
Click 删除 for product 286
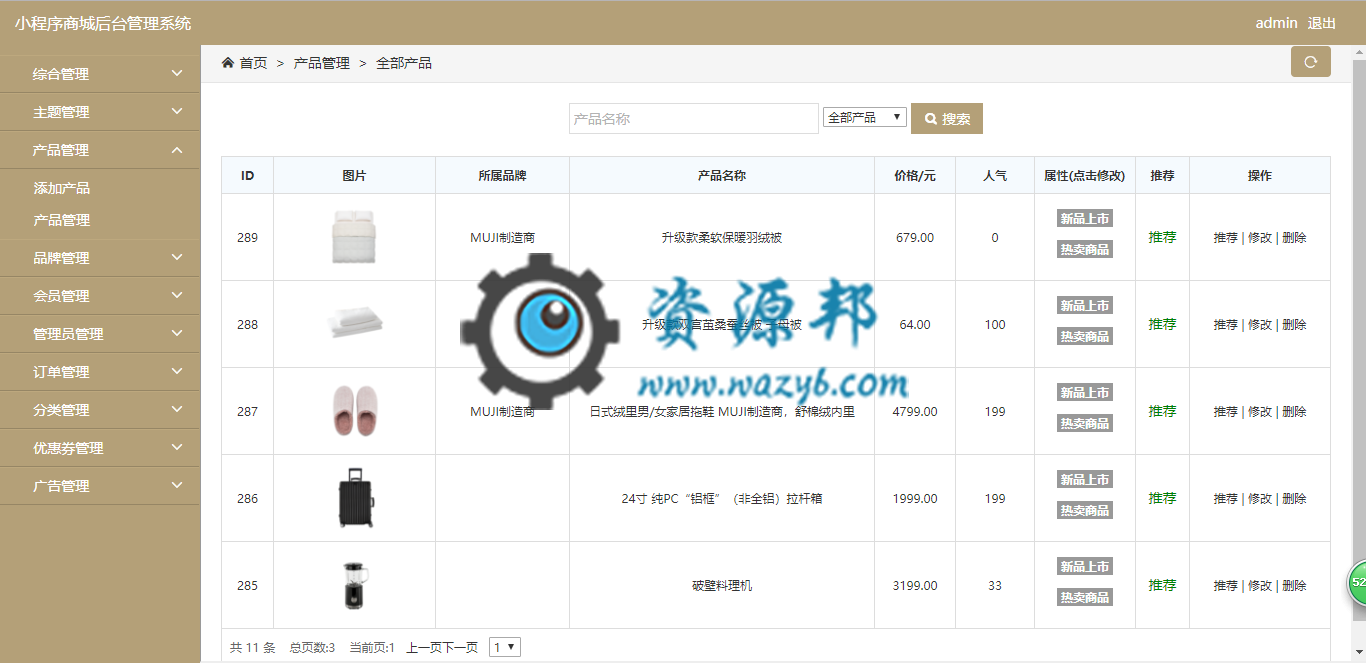(x=1294, y=499)
